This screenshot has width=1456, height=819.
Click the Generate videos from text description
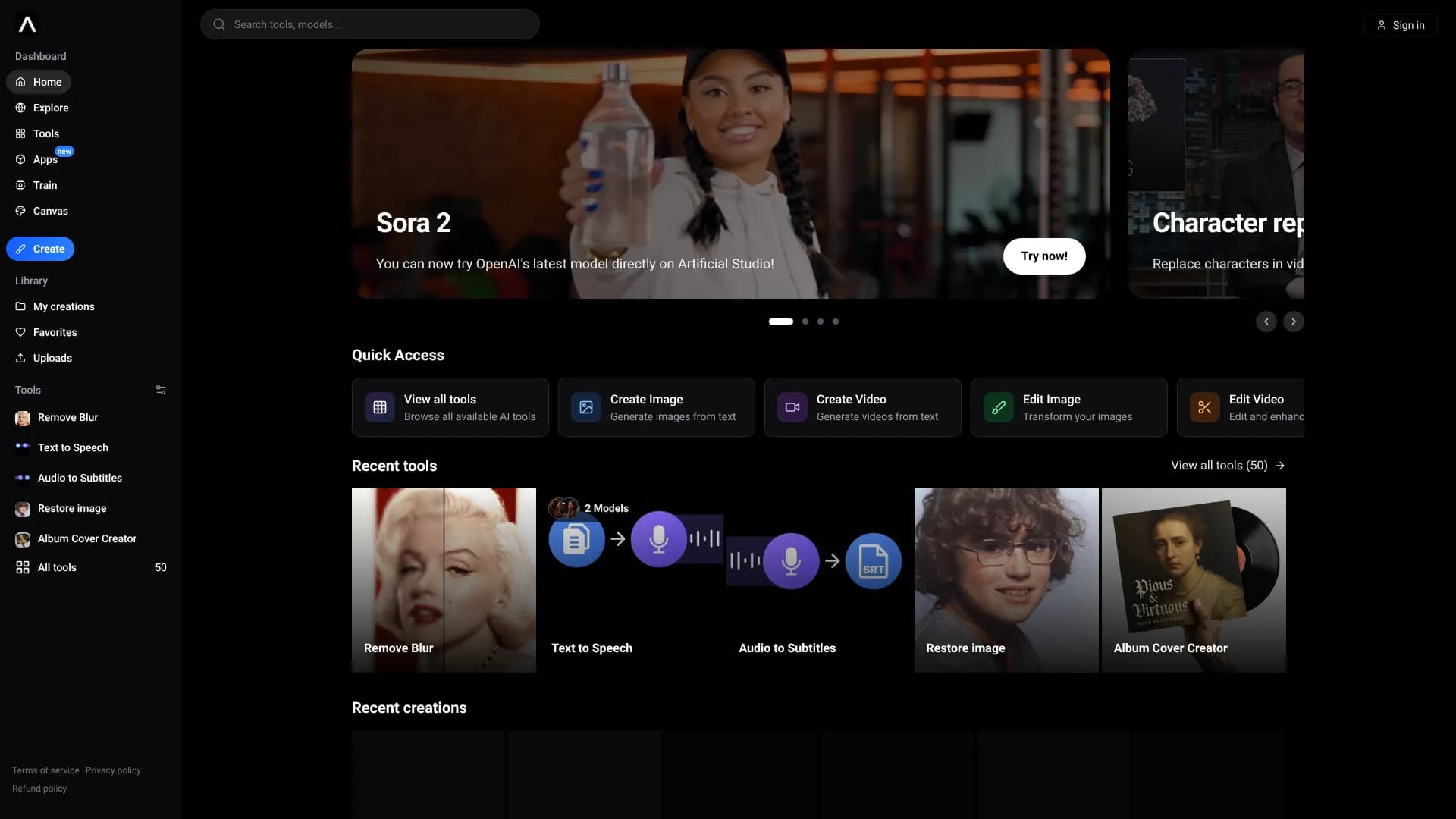pos(877,416)
